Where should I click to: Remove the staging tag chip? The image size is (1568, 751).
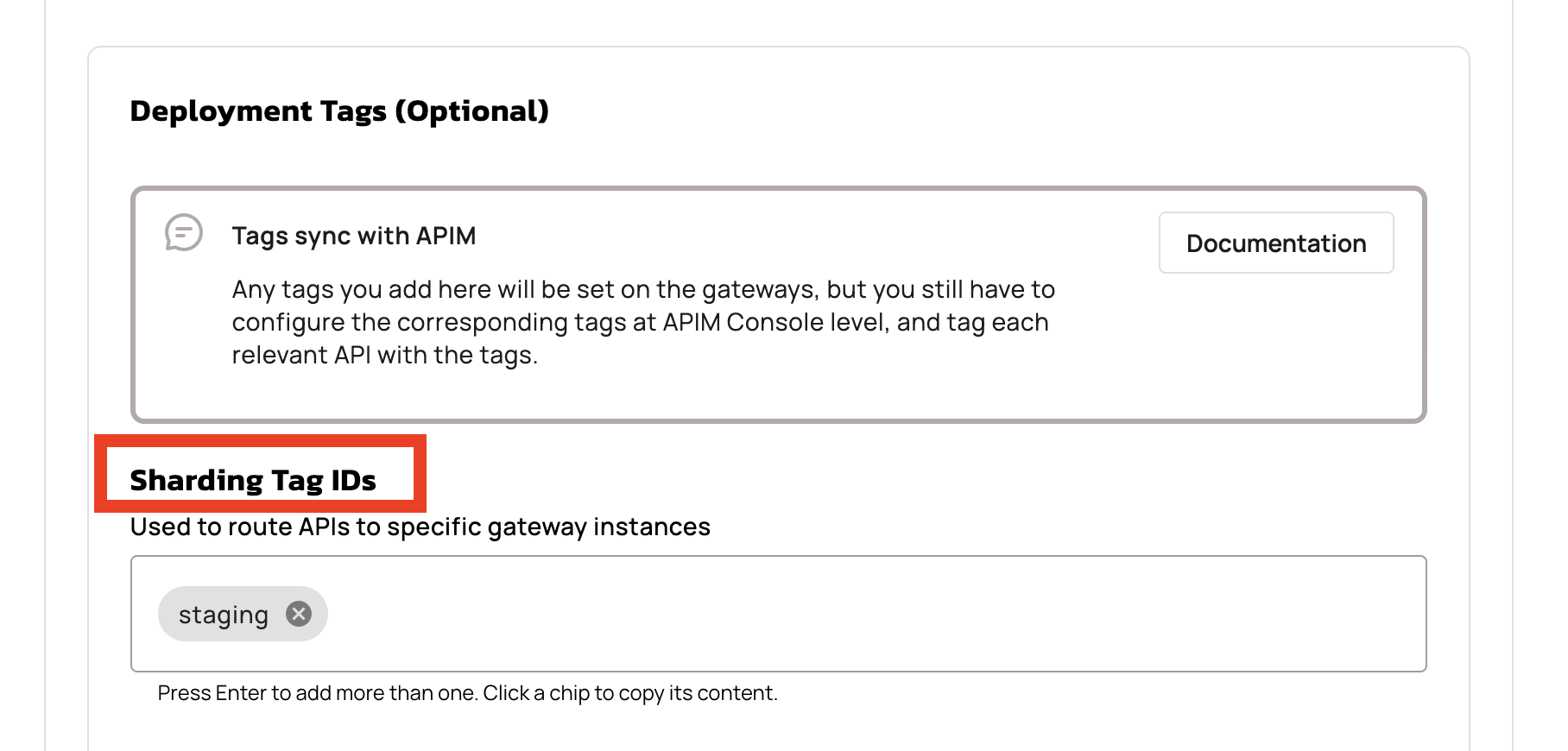[x=299, y=614]
